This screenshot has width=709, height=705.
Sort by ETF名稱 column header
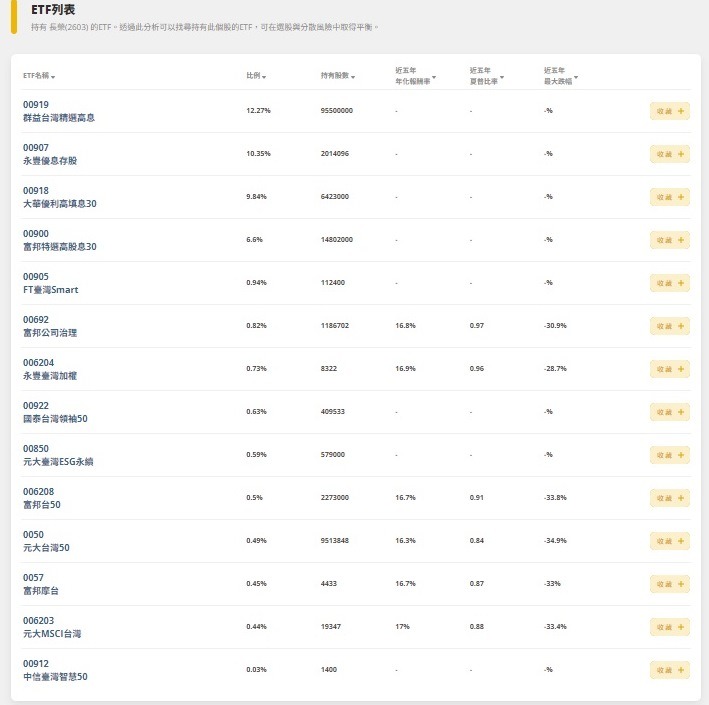pos(39,76)
